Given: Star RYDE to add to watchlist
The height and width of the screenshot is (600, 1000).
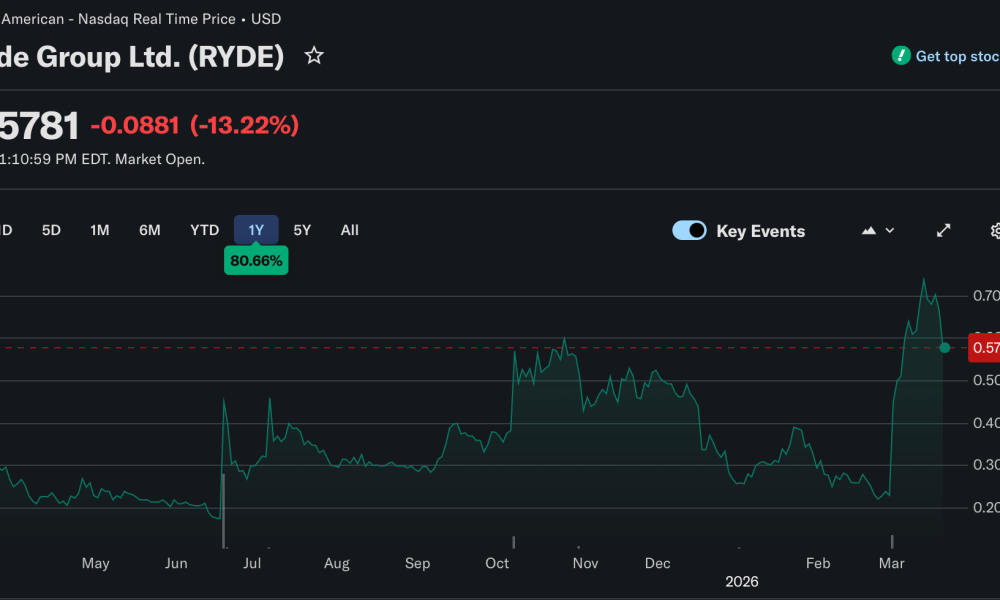Looking at the screenshot, I should (314, 56).
